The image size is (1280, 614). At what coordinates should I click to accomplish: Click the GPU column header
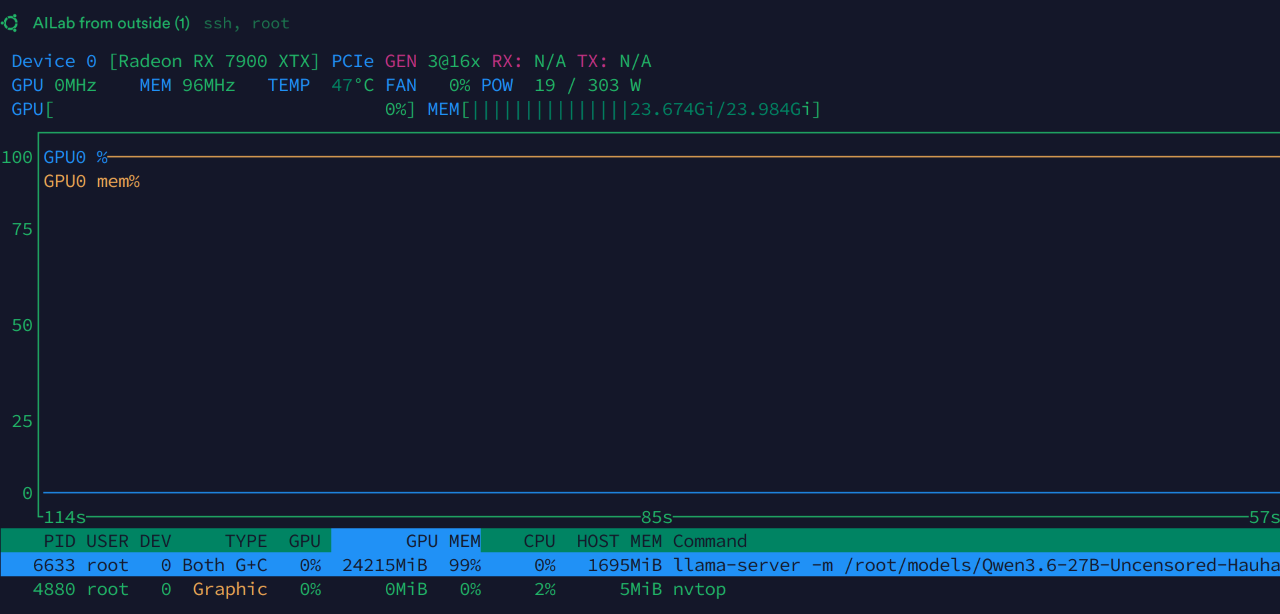305,541
